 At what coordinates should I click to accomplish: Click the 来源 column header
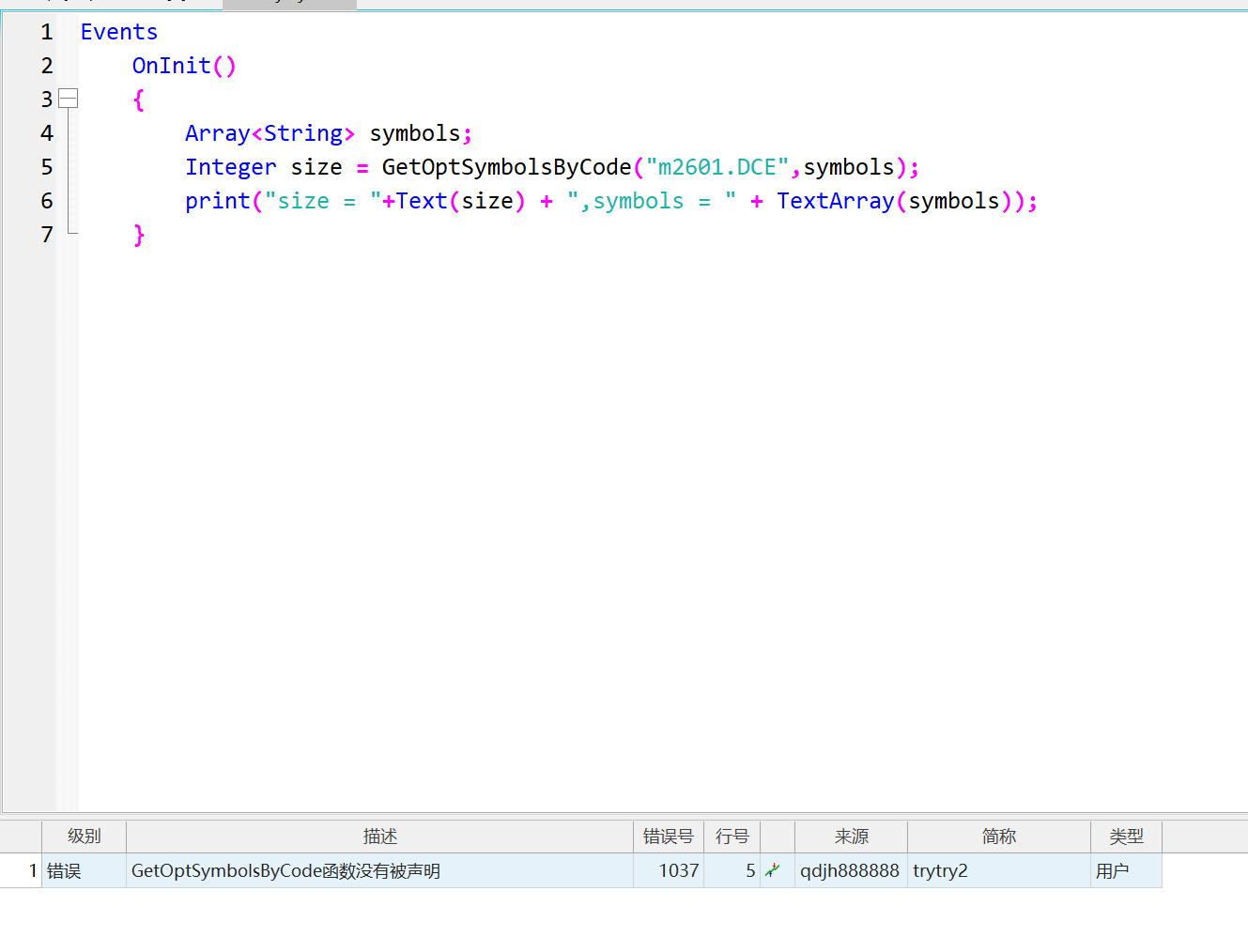851,836
